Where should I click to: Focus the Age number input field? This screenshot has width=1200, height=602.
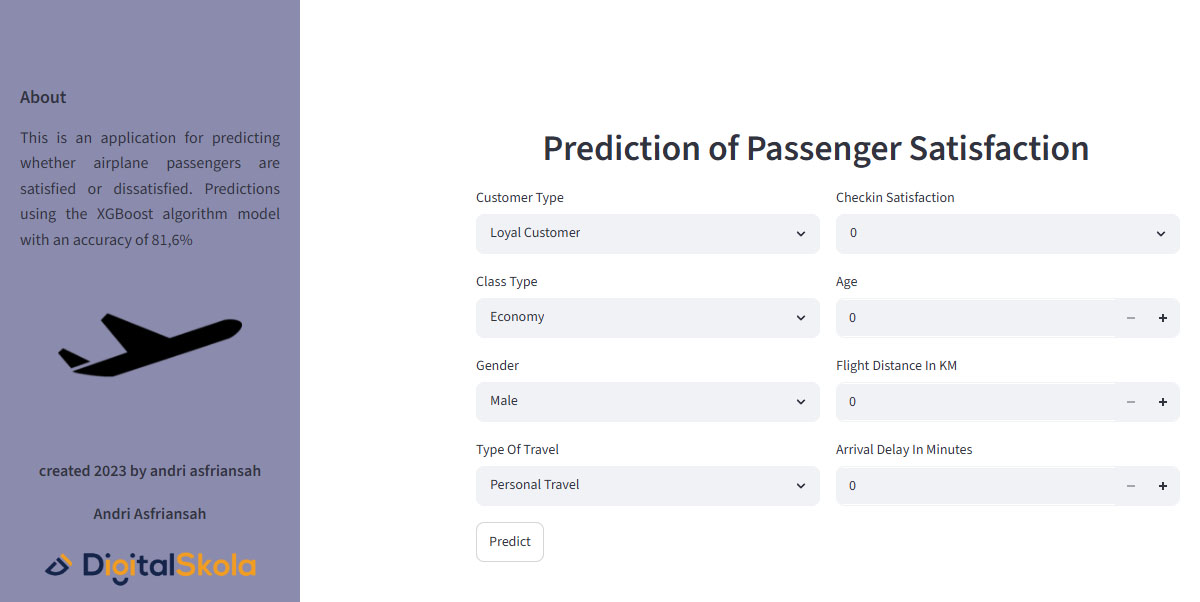pos(975,318)
